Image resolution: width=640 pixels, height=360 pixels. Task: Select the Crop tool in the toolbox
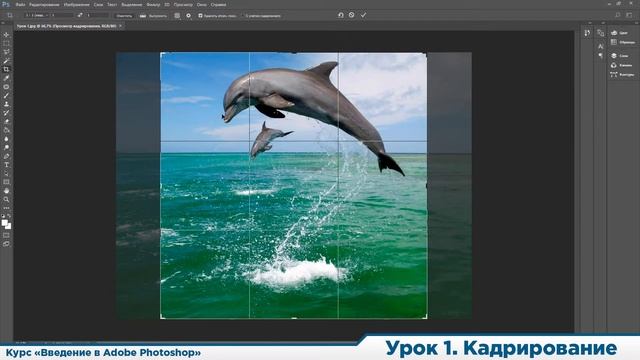point(6,69)
